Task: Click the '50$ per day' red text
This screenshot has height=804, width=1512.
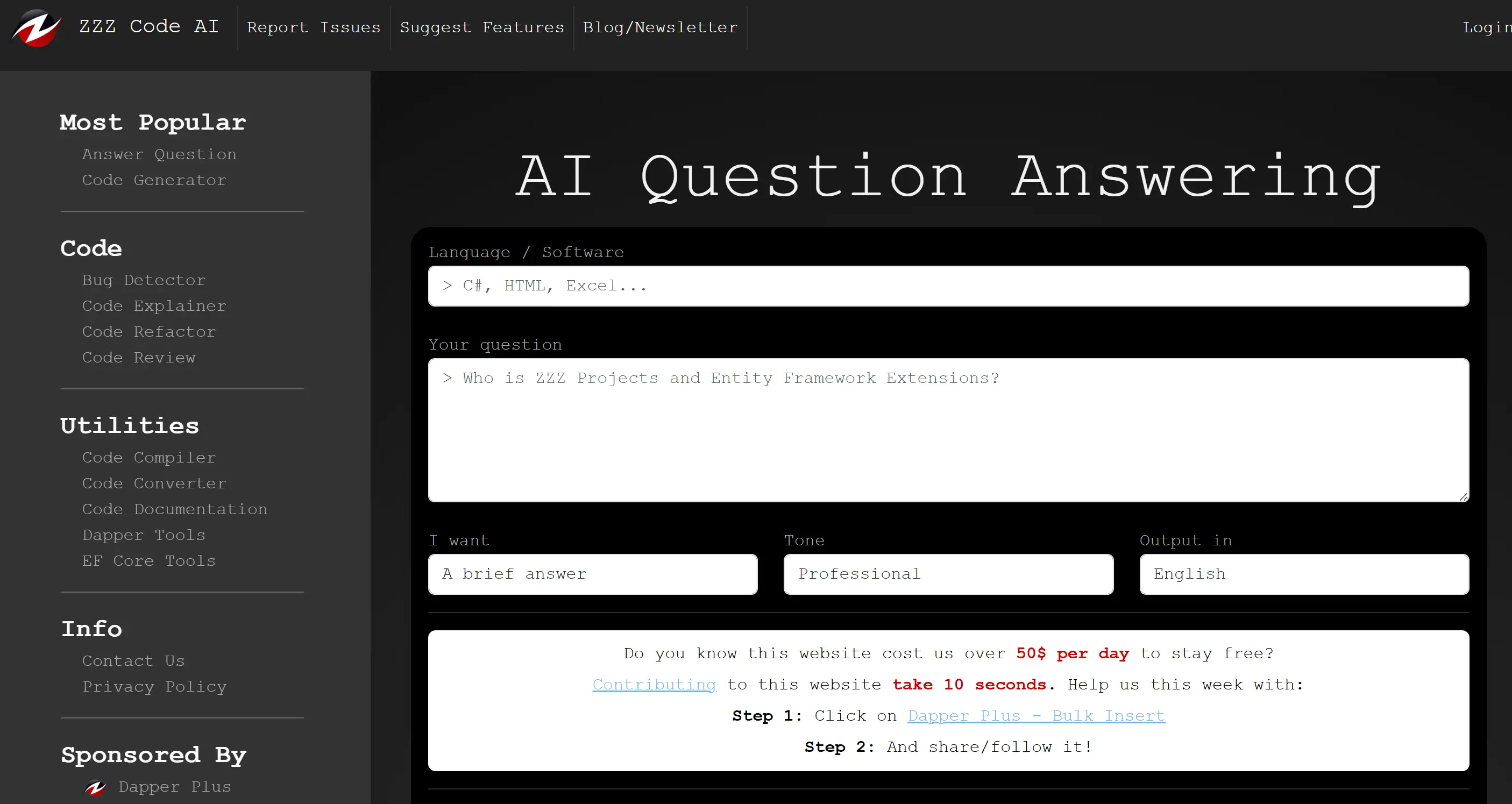Action: [x=1073, y=653]
